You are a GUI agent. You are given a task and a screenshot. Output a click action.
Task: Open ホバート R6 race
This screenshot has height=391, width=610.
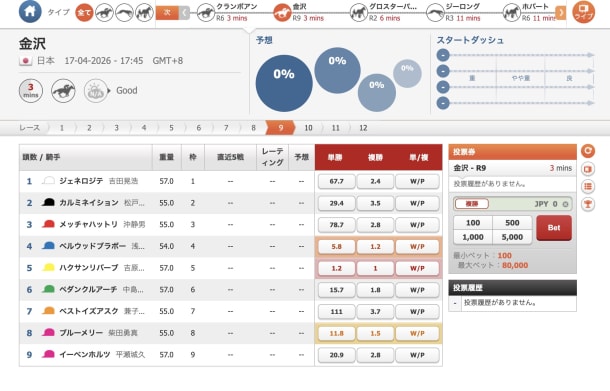529,12
